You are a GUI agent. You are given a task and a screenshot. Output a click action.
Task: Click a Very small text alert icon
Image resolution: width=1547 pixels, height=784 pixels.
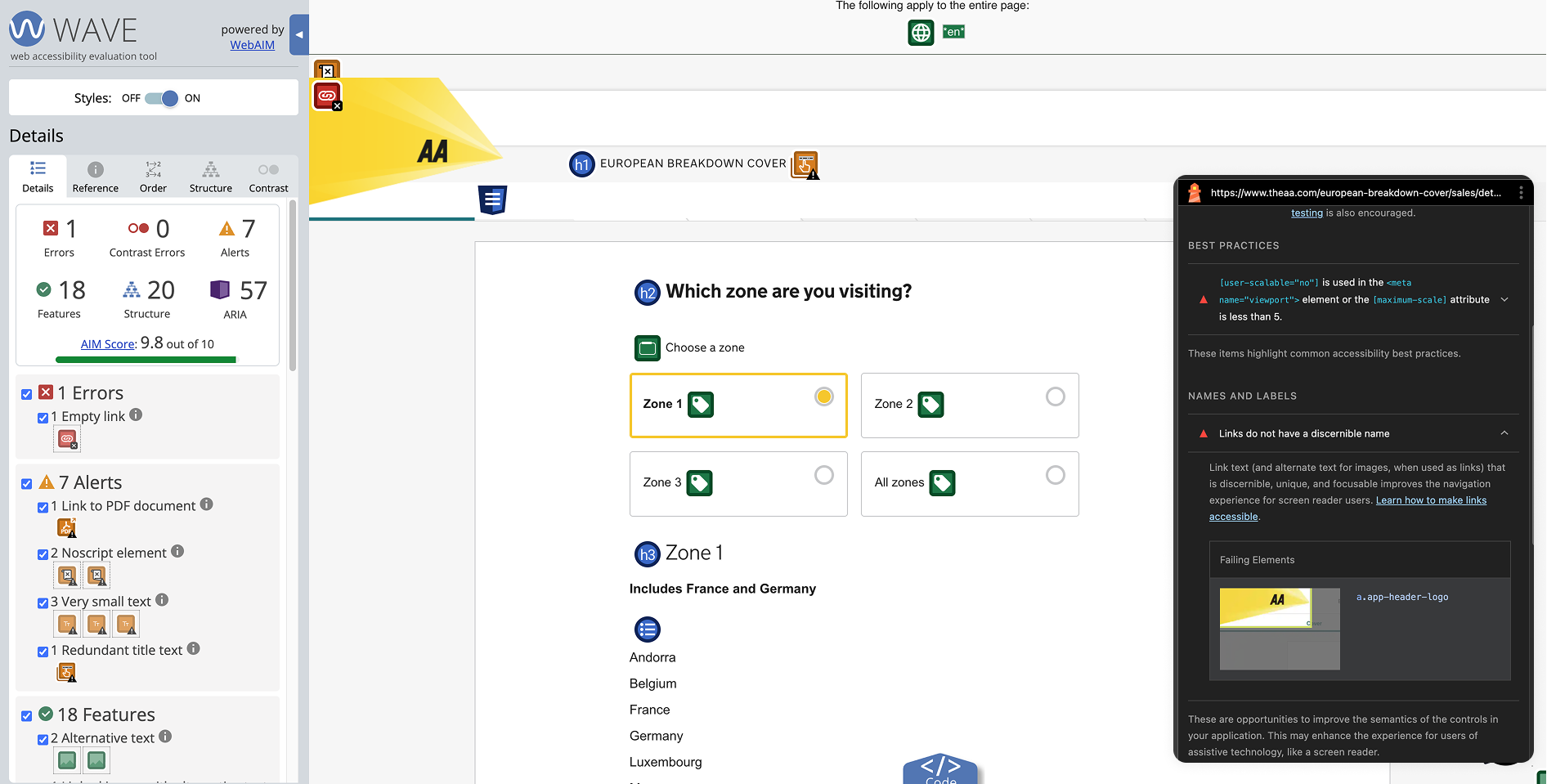[x=66, y=623]
